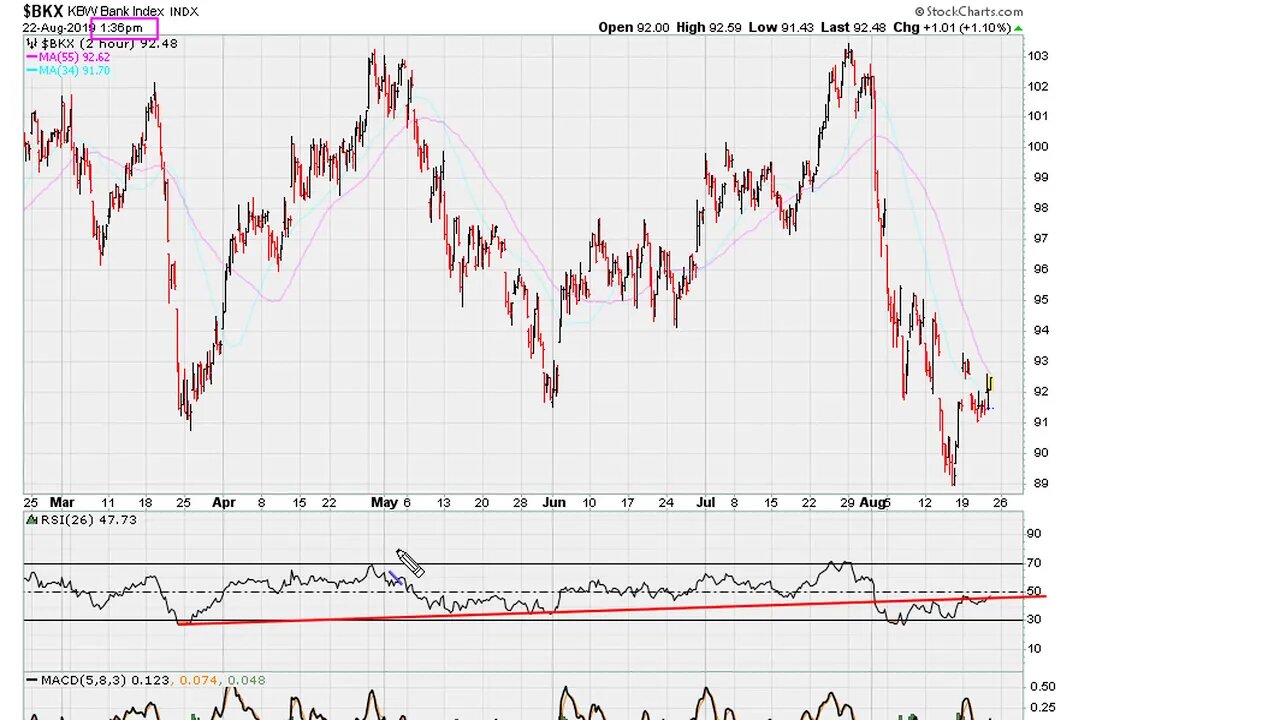This screenshot has height=720, width=1280.
Task: Click the '96' price axis label
Action: click(1041, 269)
